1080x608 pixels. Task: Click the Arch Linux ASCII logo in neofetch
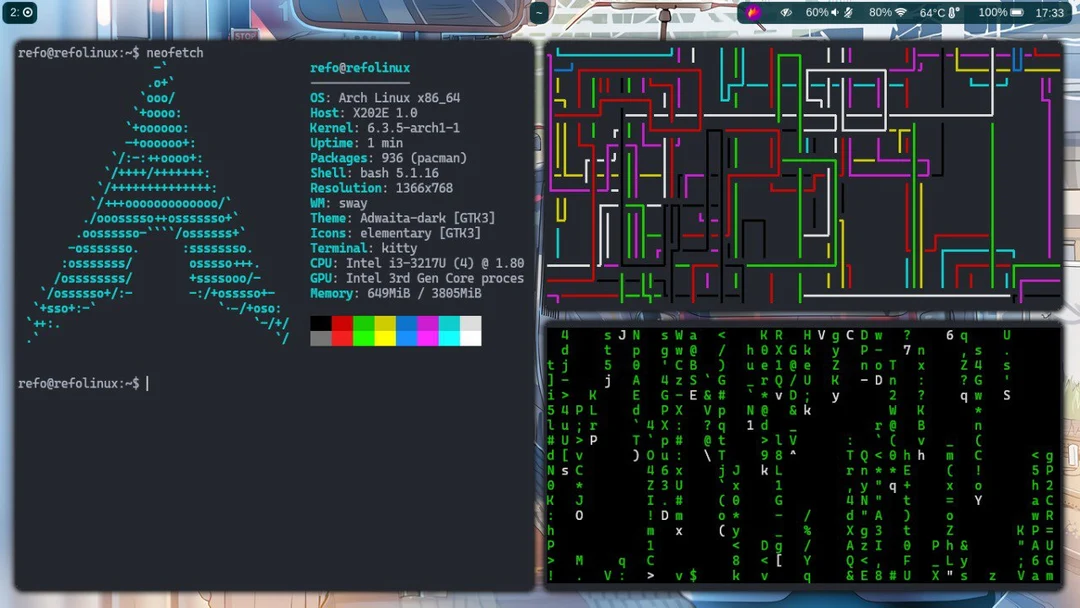click(x=158, y=205)
